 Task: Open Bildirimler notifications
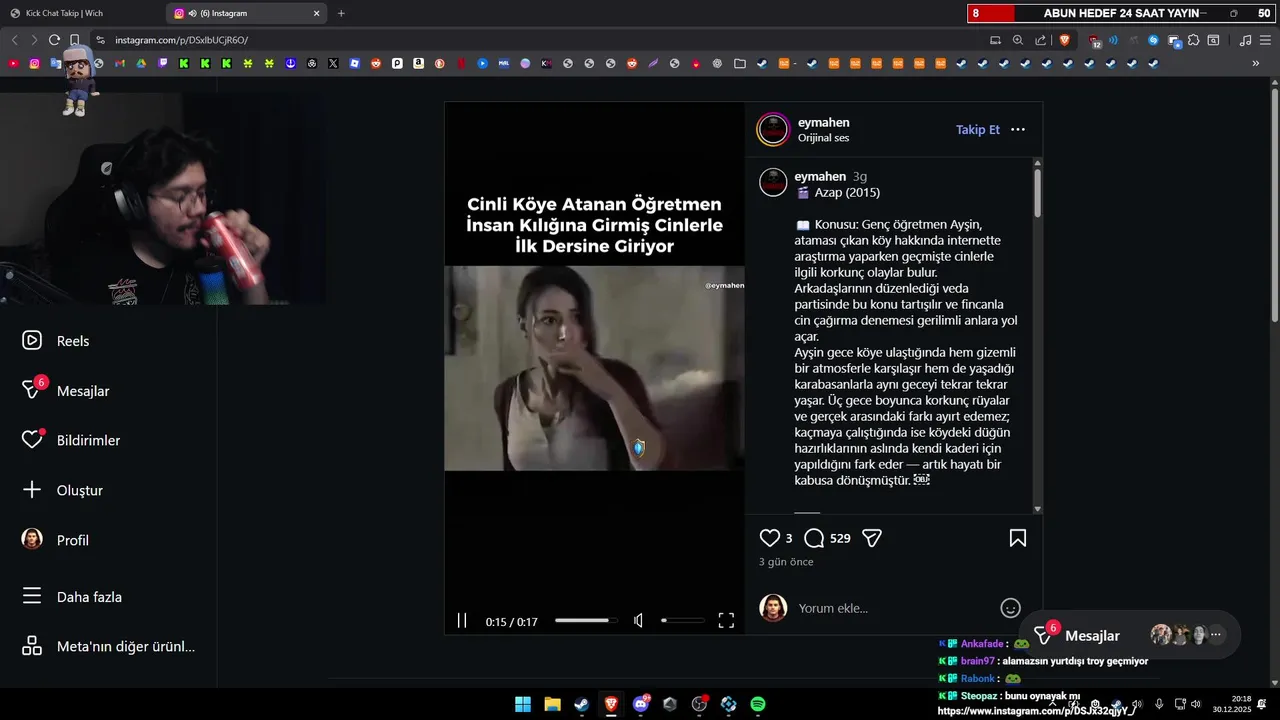click(72, 440)
